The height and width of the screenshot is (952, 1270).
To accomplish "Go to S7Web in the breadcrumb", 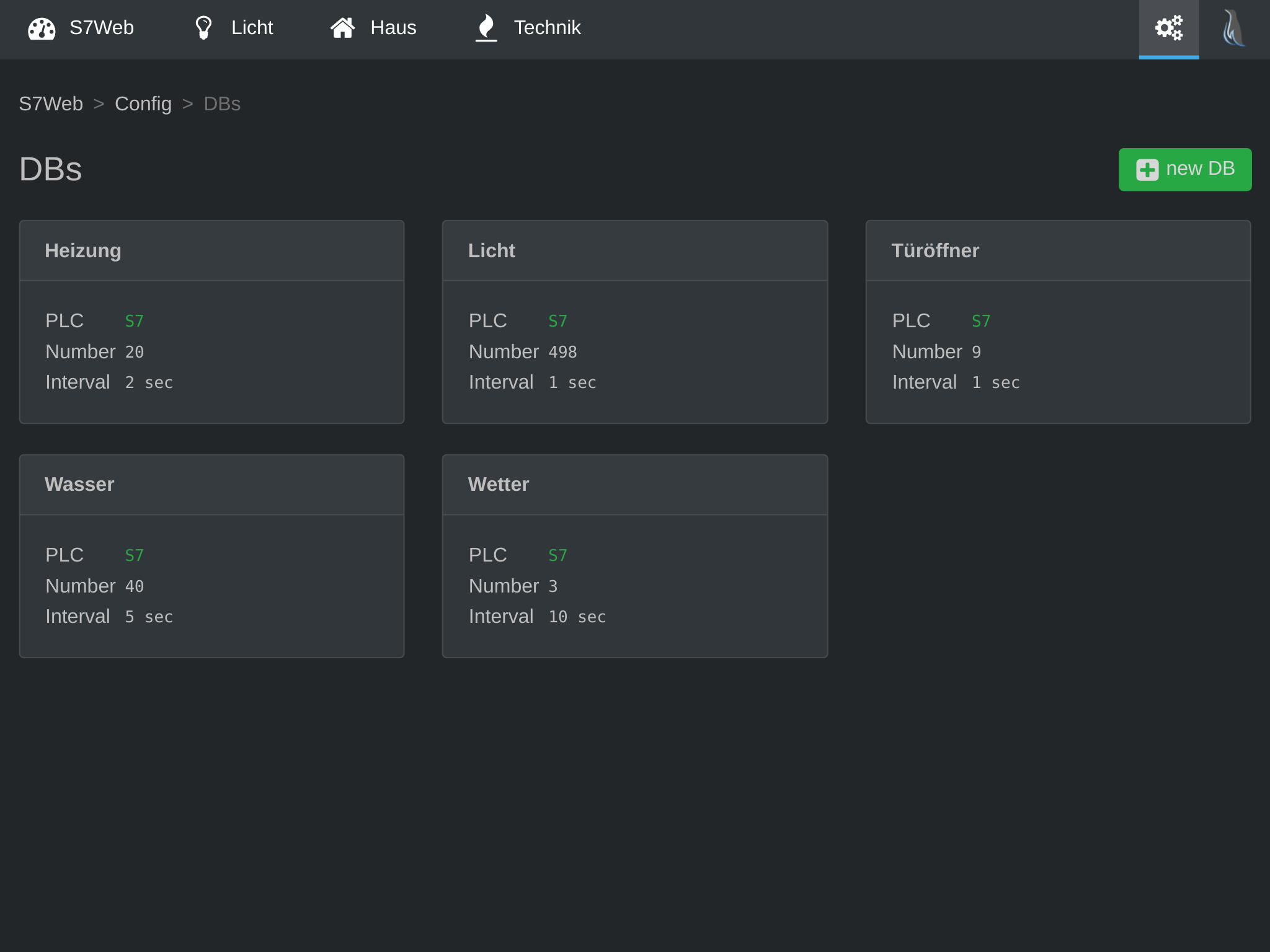I will 51,104.
